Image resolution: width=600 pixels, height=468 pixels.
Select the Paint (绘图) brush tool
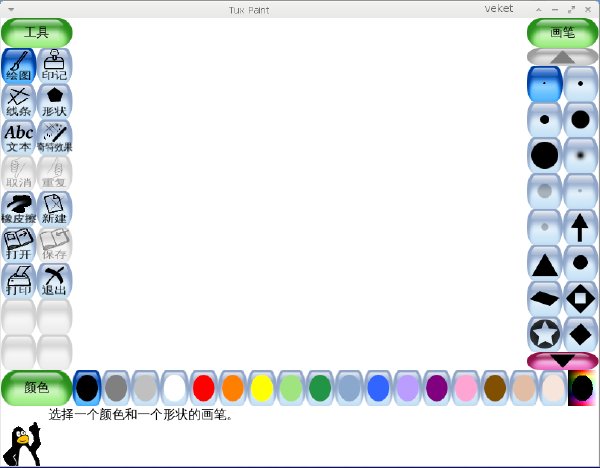click(x=18, y=66)
